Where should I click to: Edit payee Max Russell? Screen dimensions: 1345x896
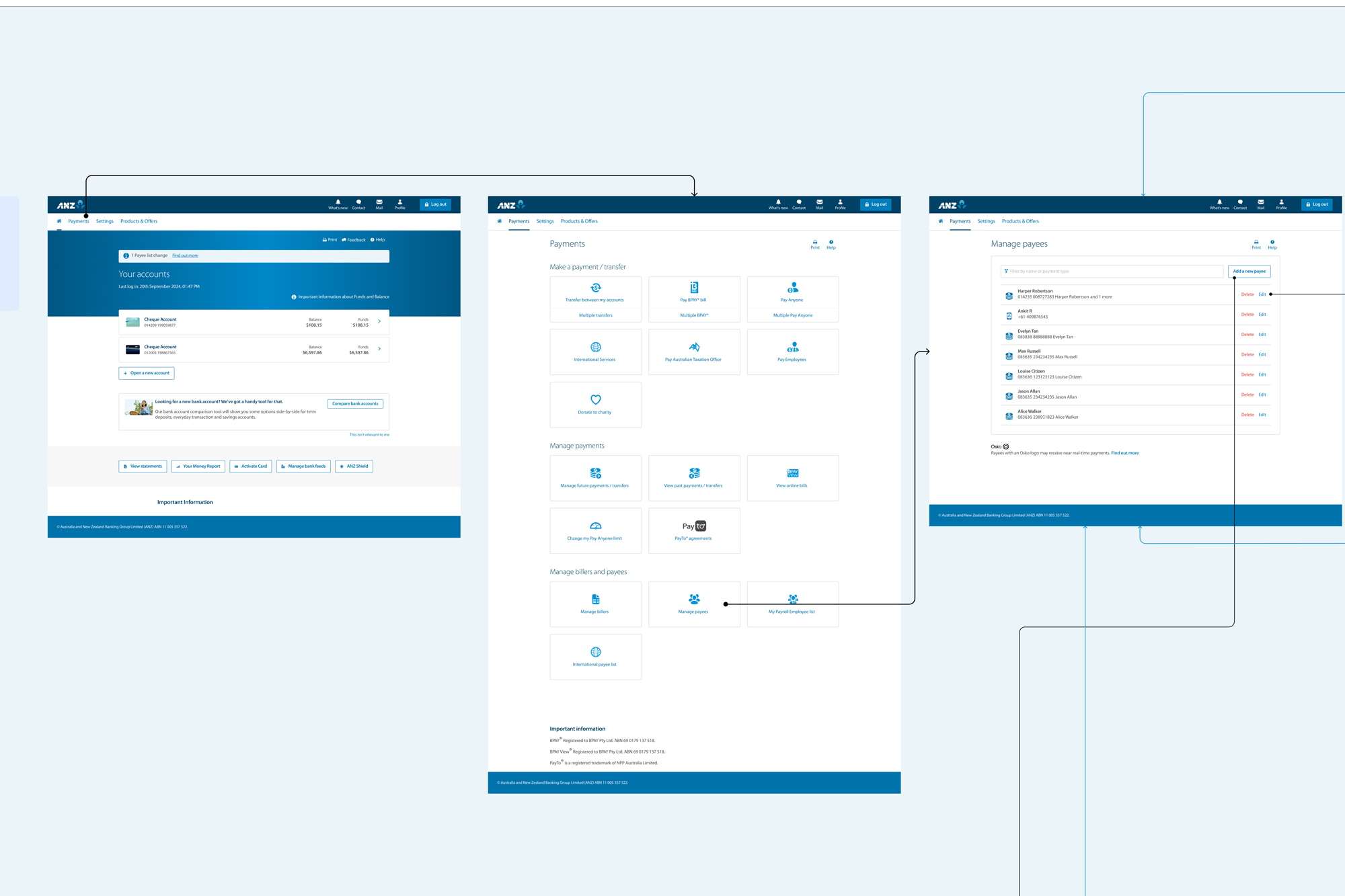[x=1262, y=355]
